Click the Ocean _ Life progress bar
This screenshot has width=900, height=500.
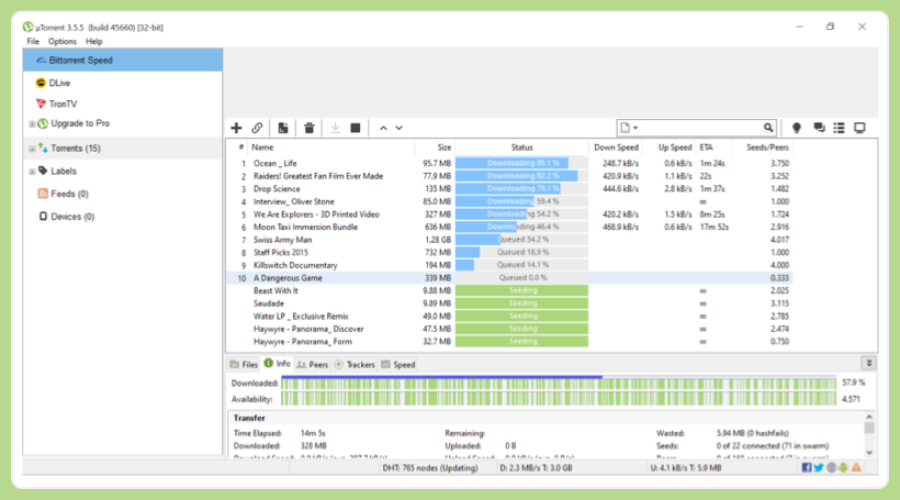click(522, 163)
